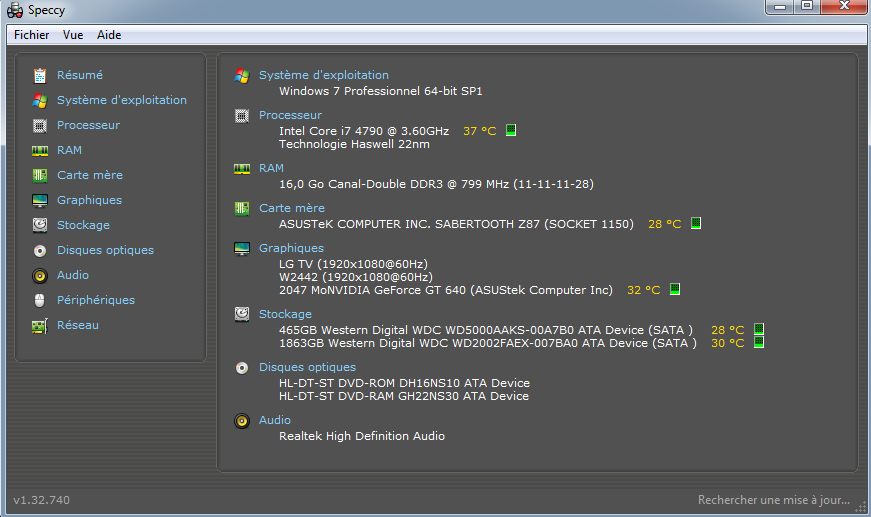
Task: Click the Processeur chip icon in sidebar
Action: (40, 125)
